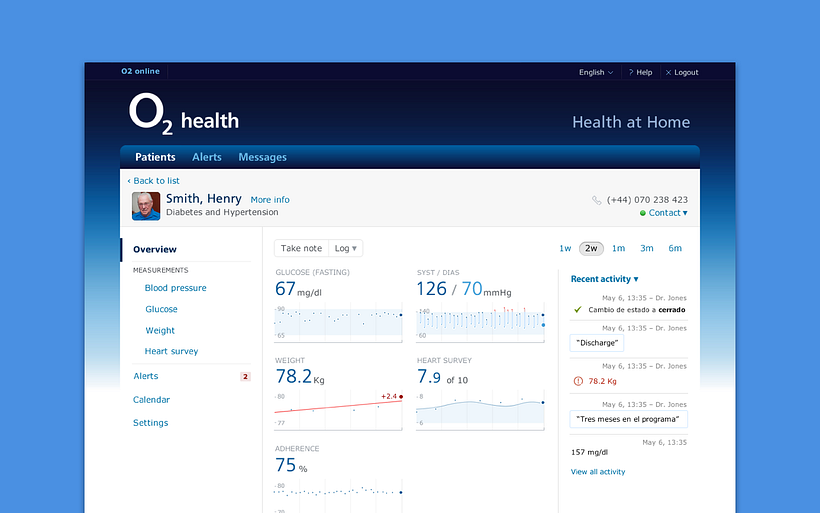Click the O2 online link
This screenshot has height=513, width=820.
[x=141, y=71]
